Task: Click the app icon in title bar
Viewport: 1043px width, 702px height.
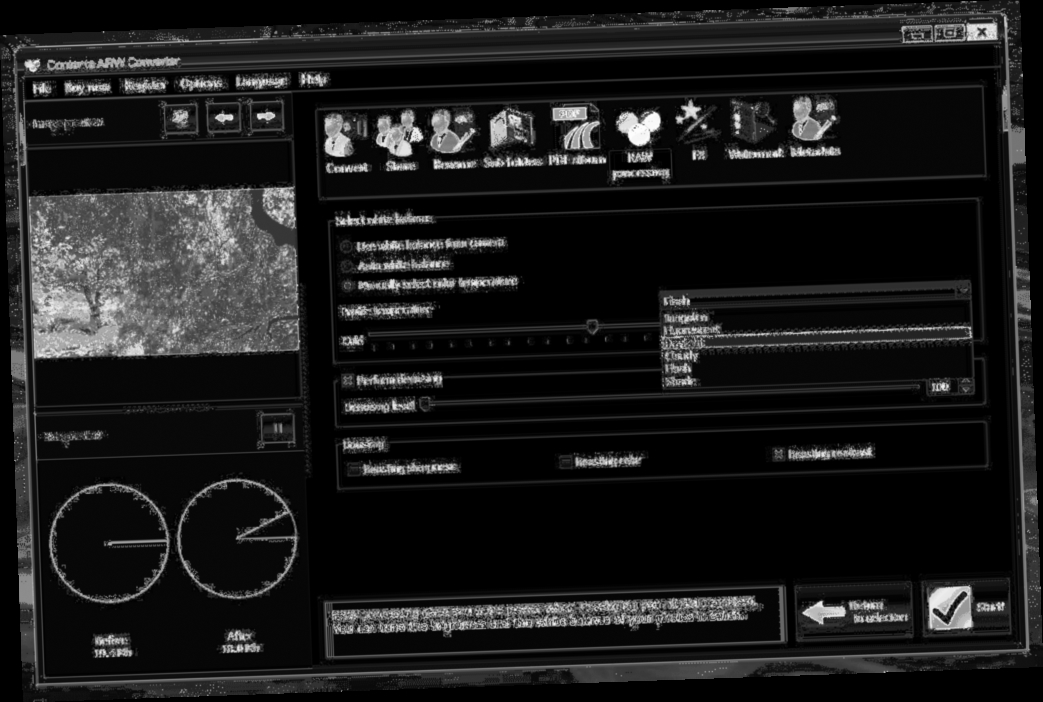Action: 33,65
